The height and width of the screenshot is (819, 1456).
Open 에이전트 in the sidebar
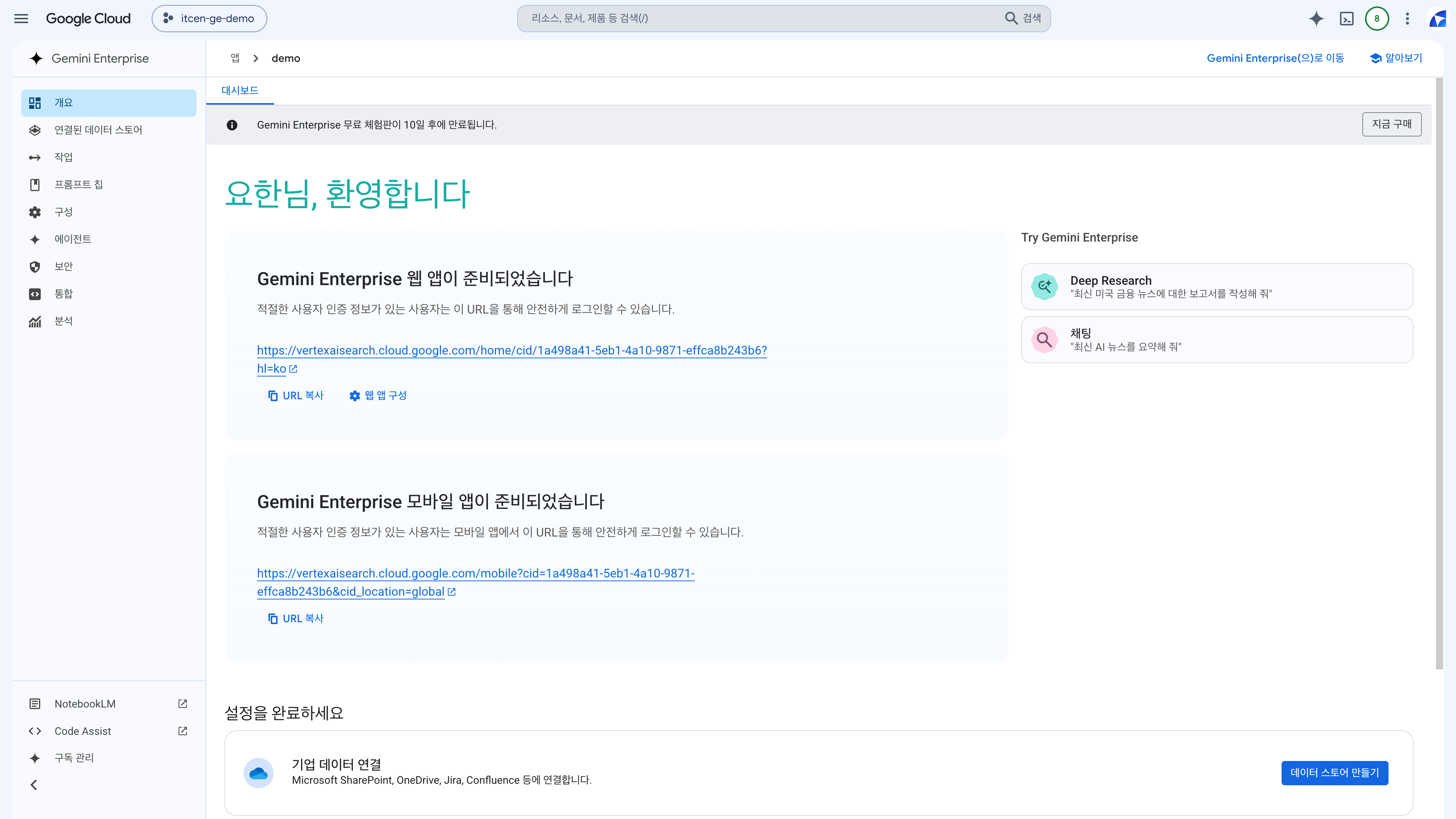(x=108, y=239)
